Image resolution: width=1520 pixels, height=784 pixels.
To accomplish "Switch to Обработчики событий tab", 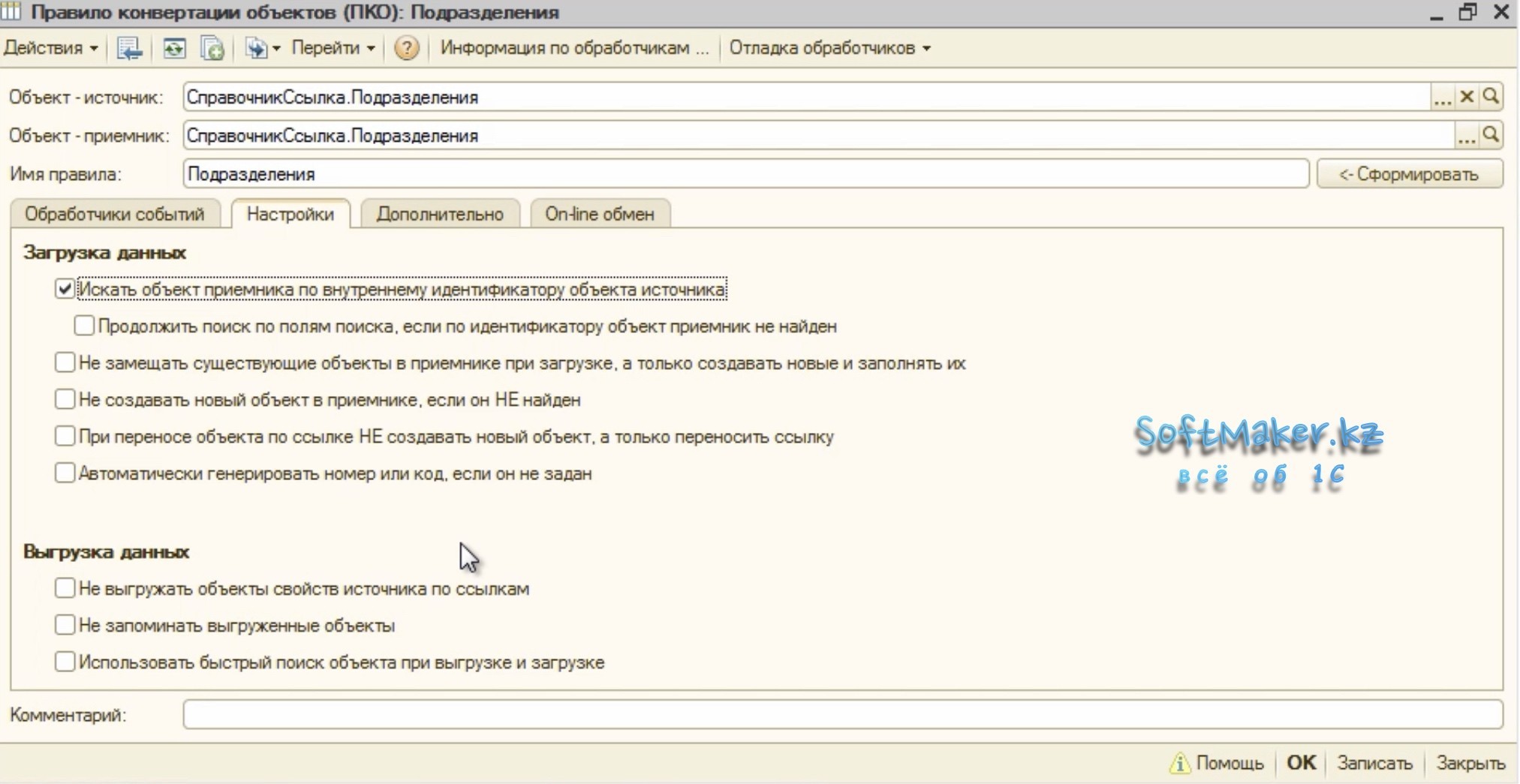I will 115,214.
